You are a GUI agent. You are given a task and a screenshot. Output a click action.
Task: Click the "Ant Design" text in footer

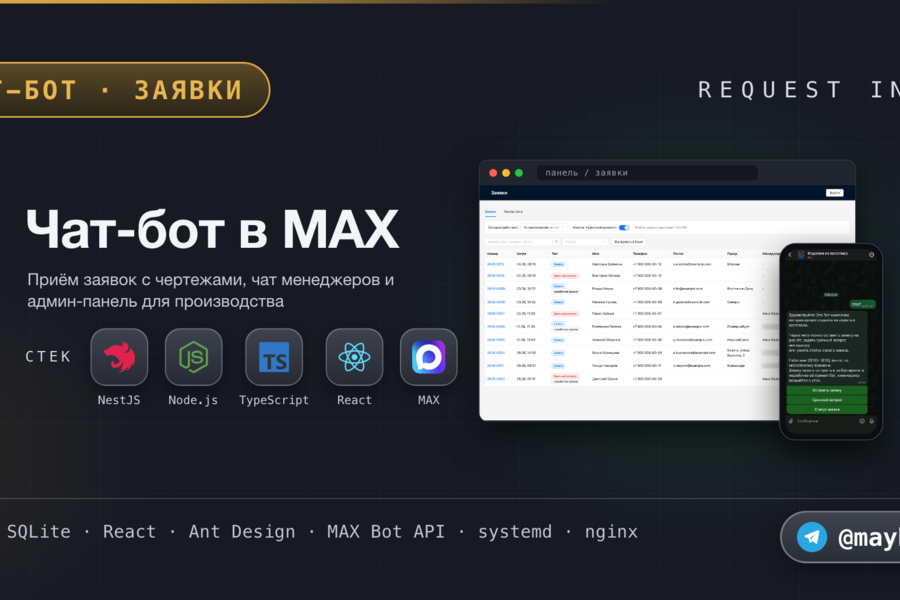242,532
